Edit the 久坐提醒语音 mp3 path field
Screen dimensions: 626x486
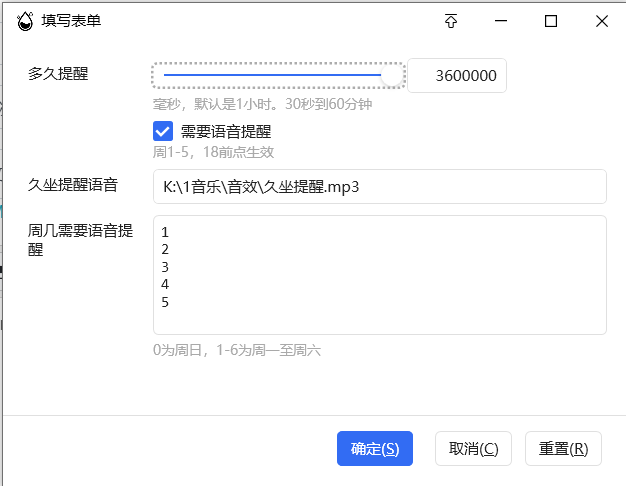click(x=380, y=186)
